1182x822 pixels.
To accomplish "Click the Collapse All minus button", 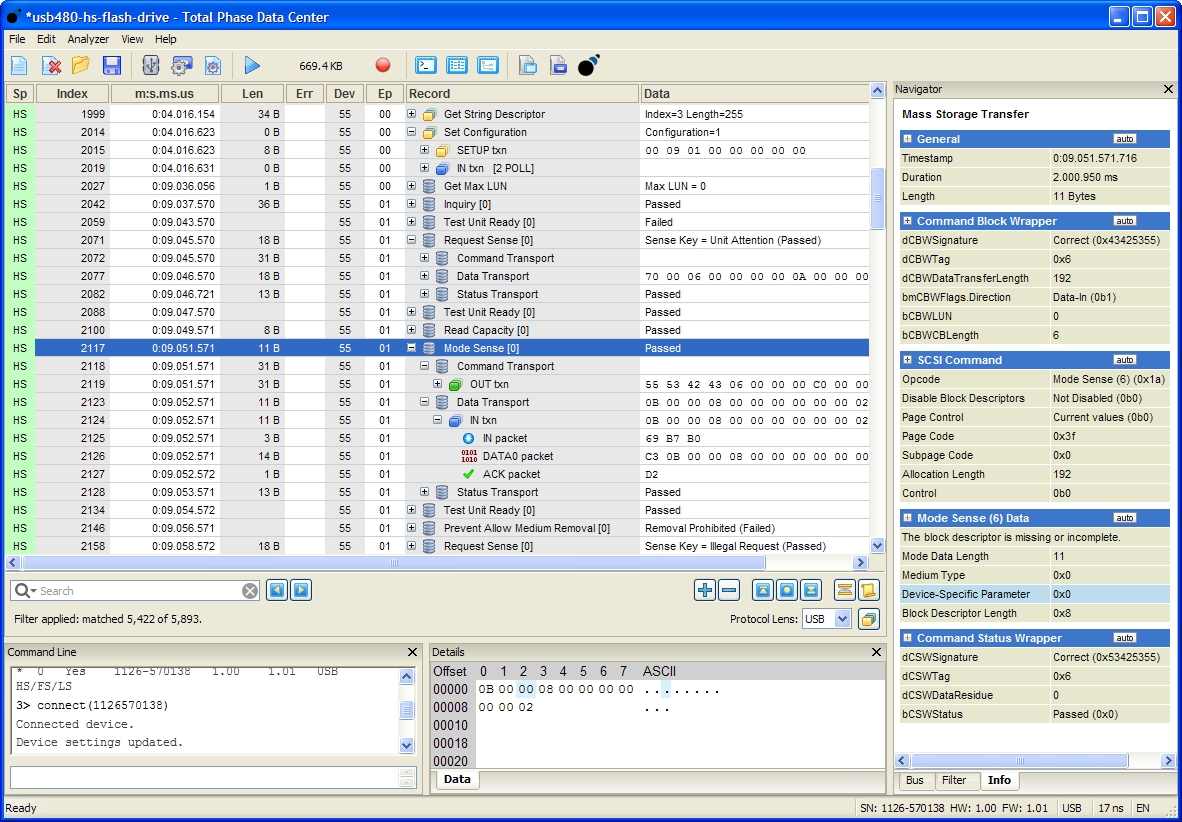I will point(729,590).
